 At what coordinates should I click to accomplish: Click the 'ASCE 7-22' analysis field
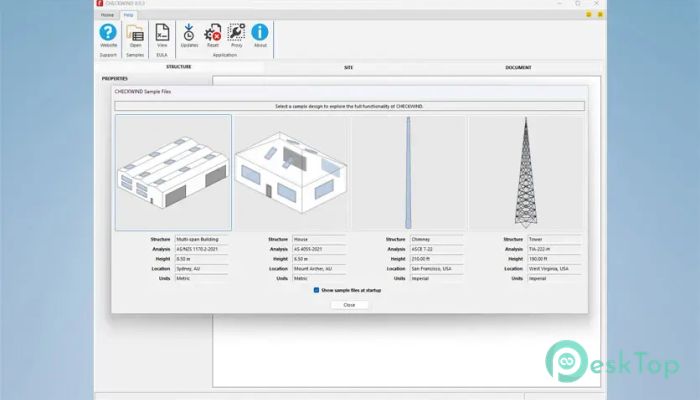[x=437, y=249]
